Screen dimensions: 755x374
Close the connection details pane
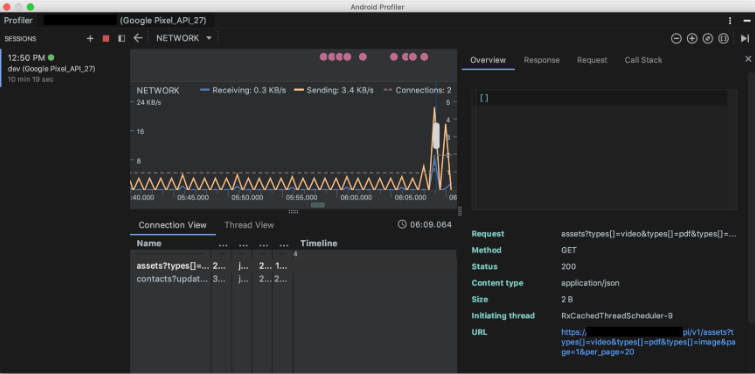[748, 59]
